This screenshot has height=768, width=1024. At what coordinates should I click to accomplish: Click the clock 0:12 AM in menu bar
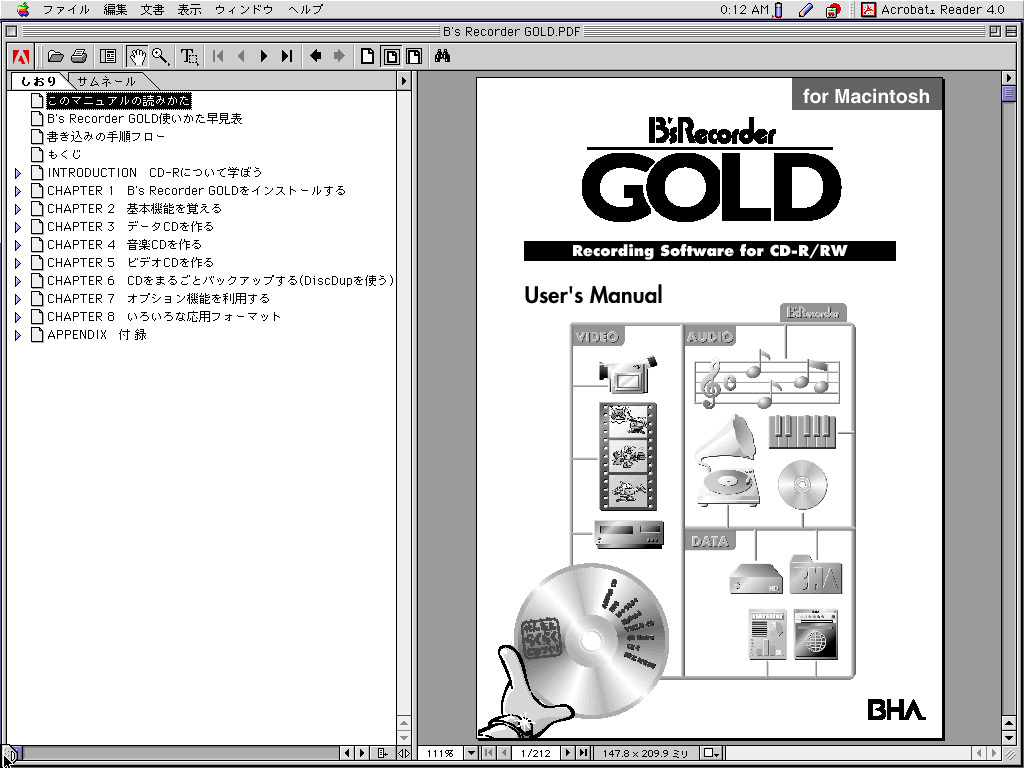(744, 9)
